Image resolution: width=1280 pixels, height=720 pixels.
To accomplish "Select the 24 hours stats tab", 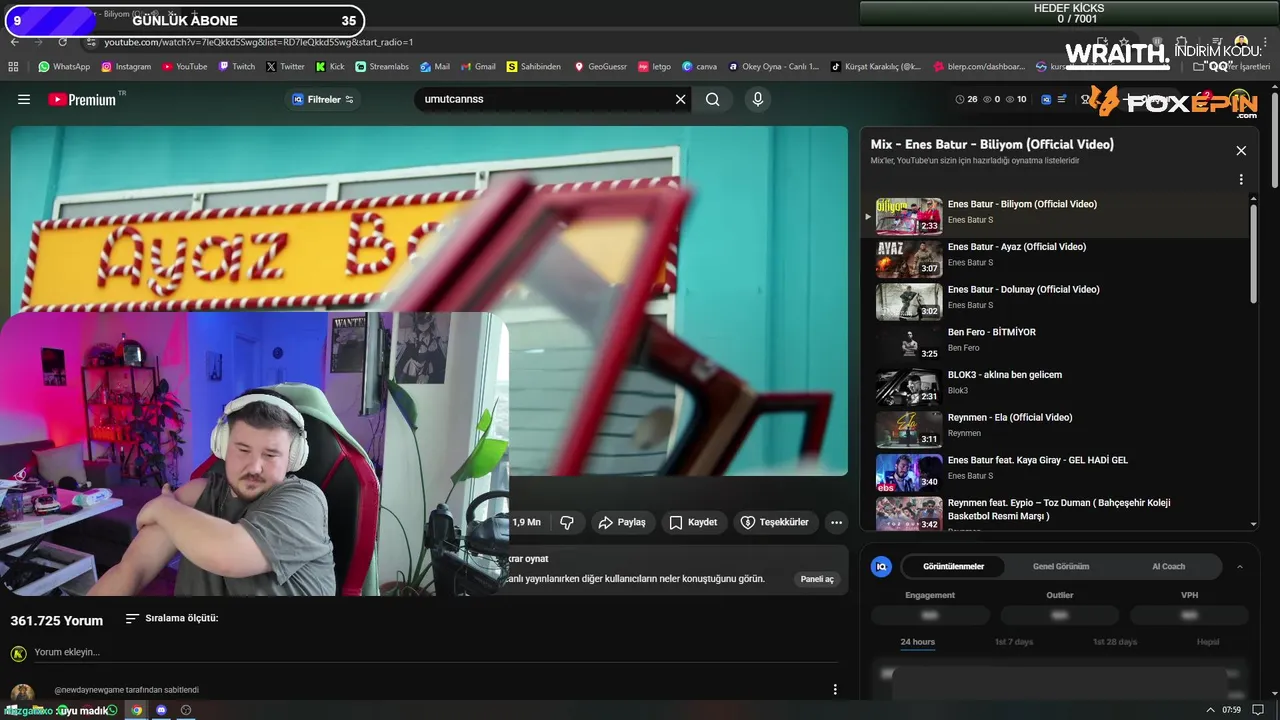I will tap(917, 642).
